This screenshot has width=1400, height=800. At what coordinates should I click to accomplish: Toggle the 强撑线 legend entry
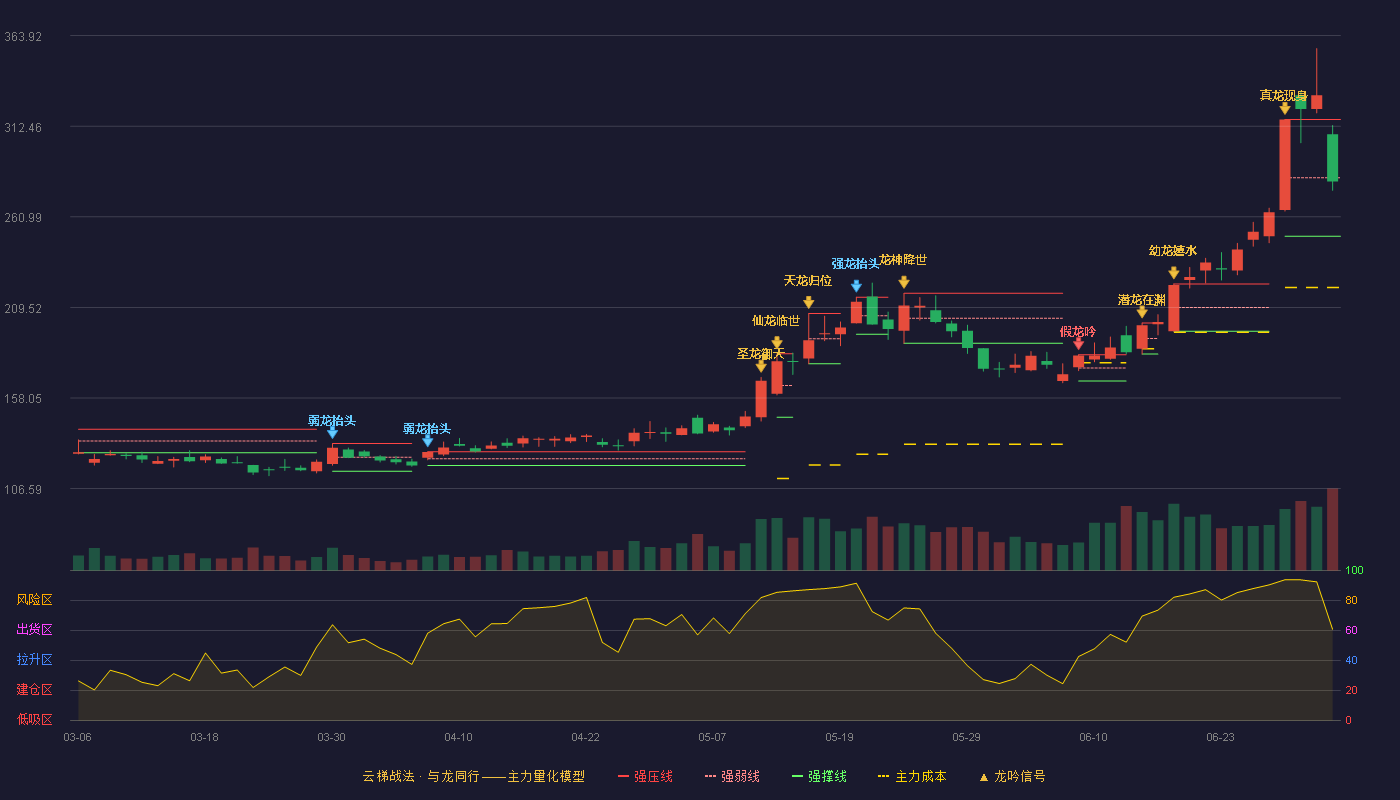coord(819,776)
